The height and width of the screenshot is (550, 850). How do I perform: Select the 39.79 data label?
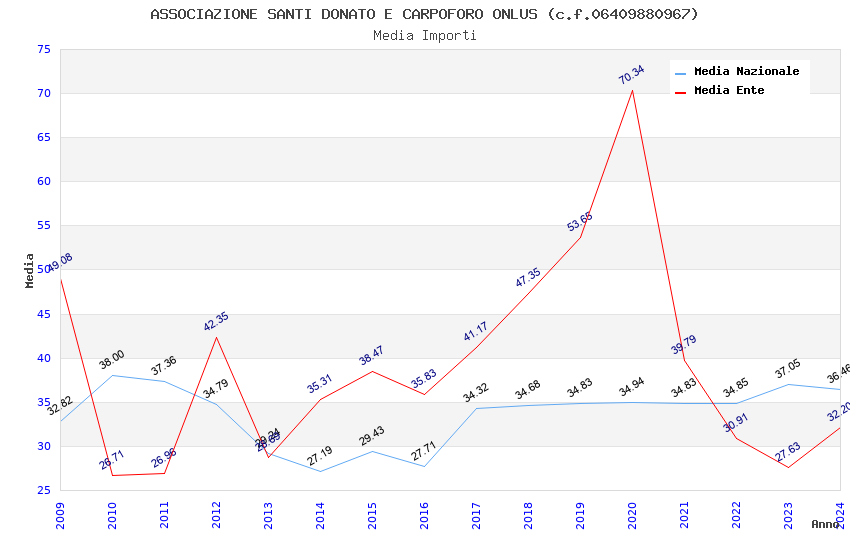684,344
